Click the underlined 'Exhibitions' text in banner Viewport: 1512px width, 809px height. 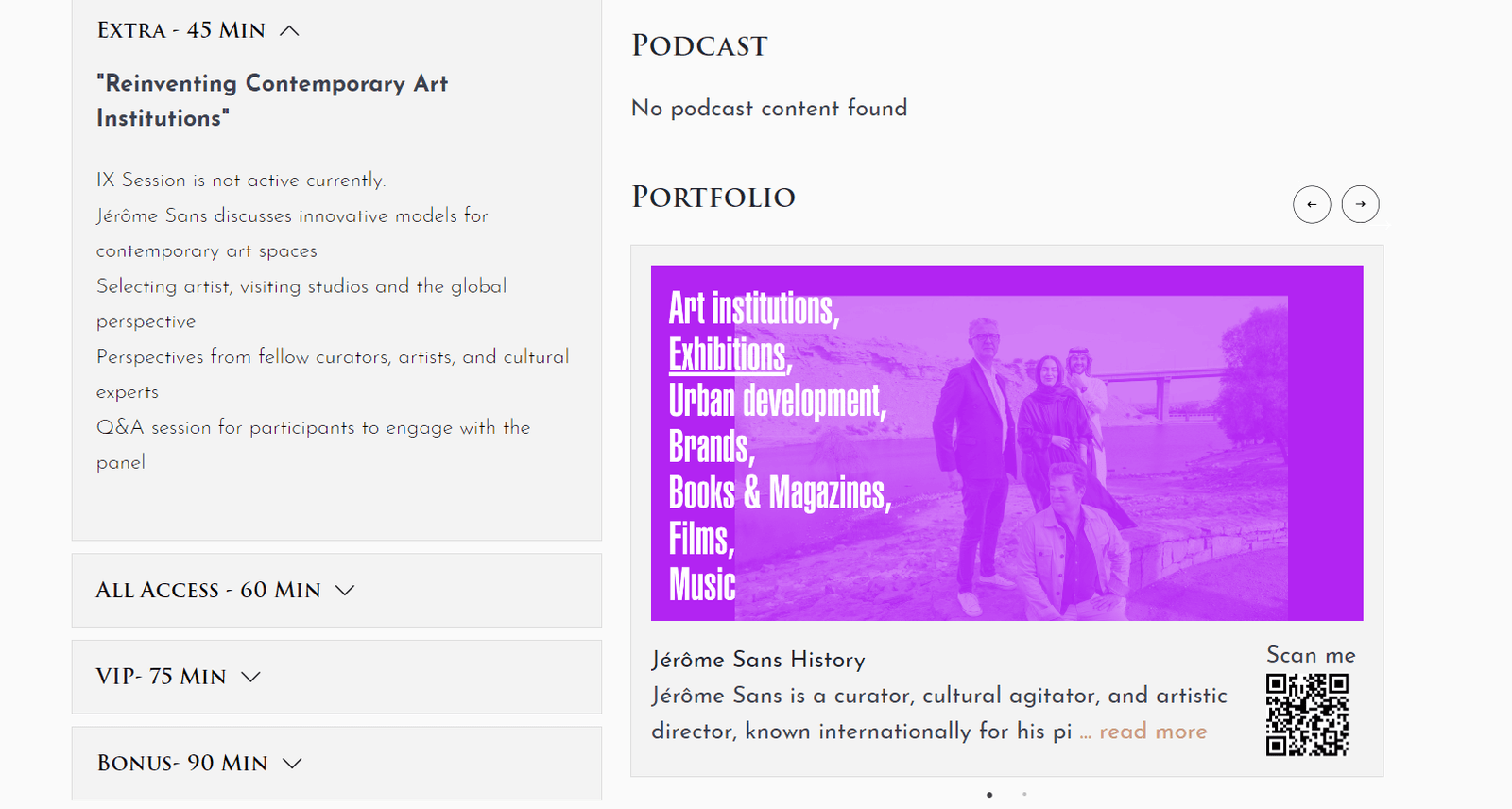pos(728,355)
